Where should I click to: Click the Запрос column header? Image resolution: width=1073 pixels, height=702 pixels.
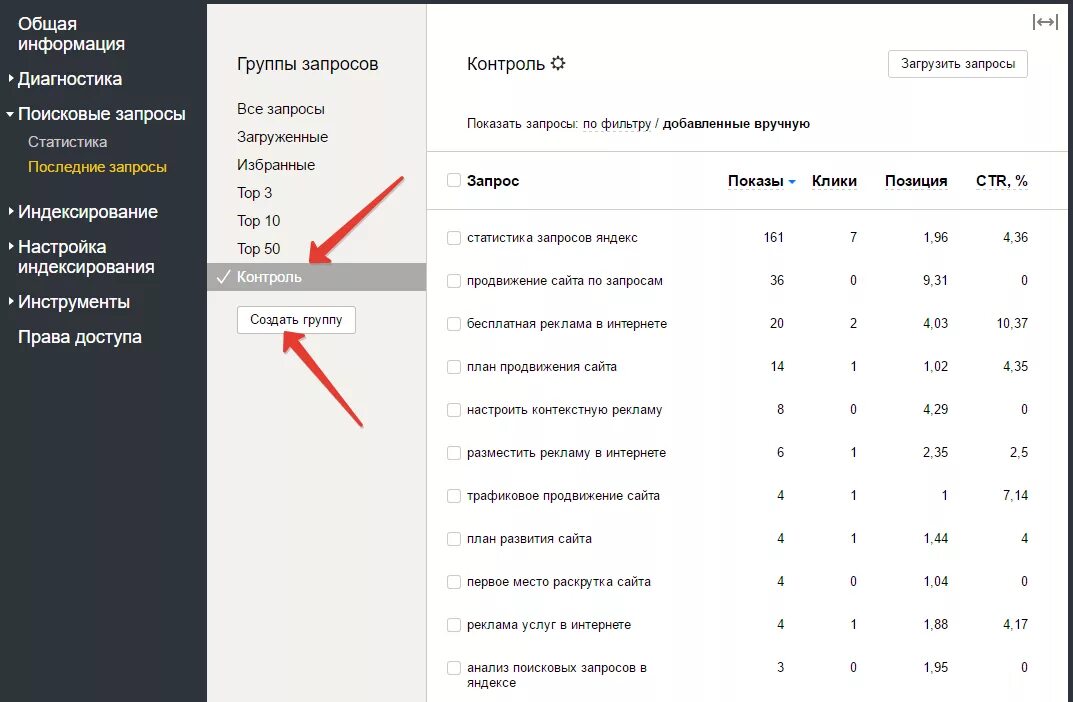click(x=493, y=181)
